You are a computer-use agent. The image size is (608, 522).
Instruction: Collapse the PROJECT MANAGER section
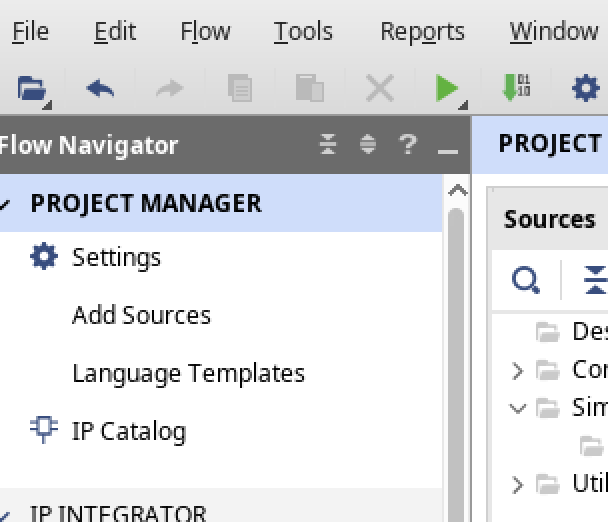tap(6, 204)
